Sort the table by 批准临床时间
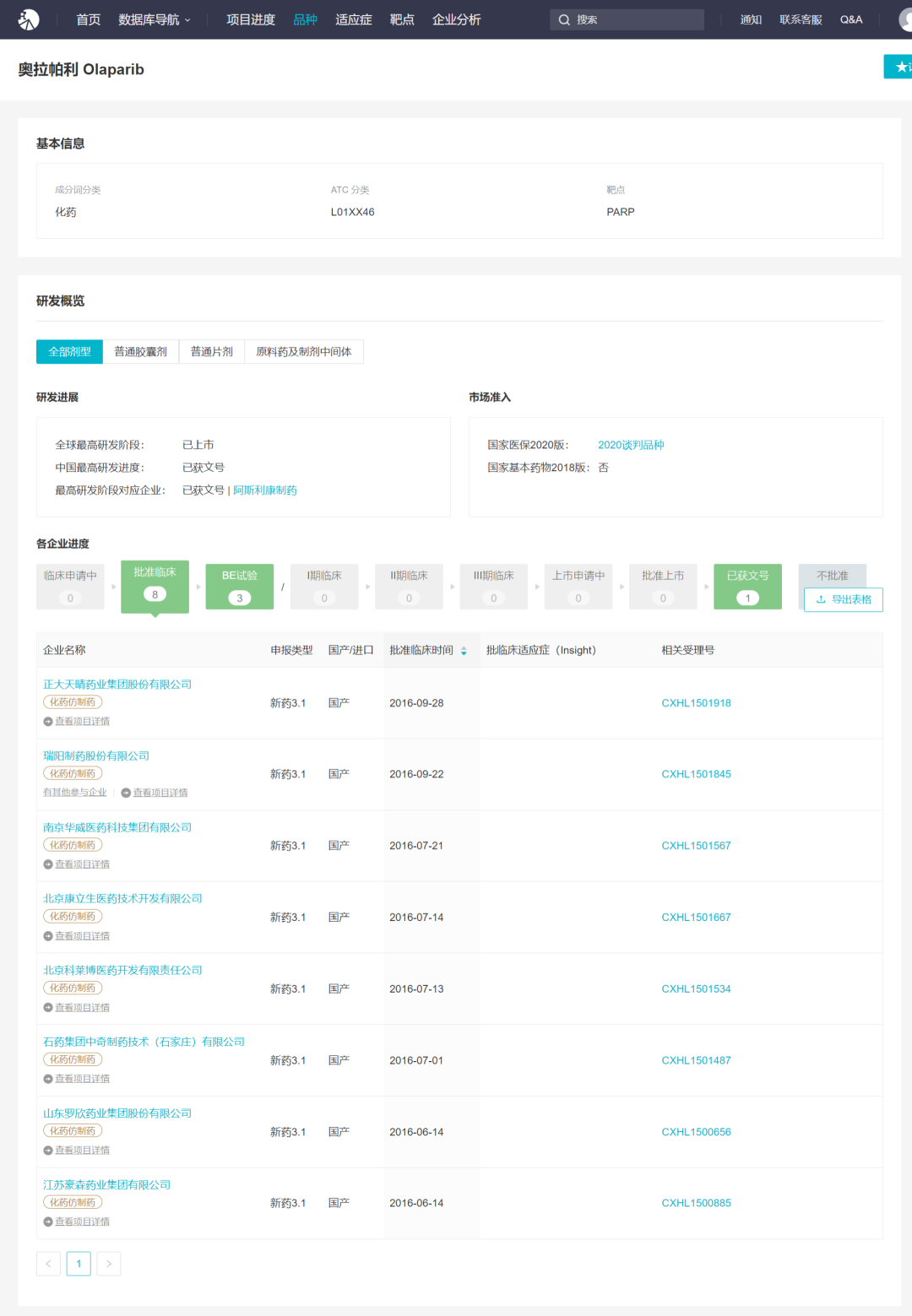The width and height of the screenshot is (912, 1316). click(464, 651)
